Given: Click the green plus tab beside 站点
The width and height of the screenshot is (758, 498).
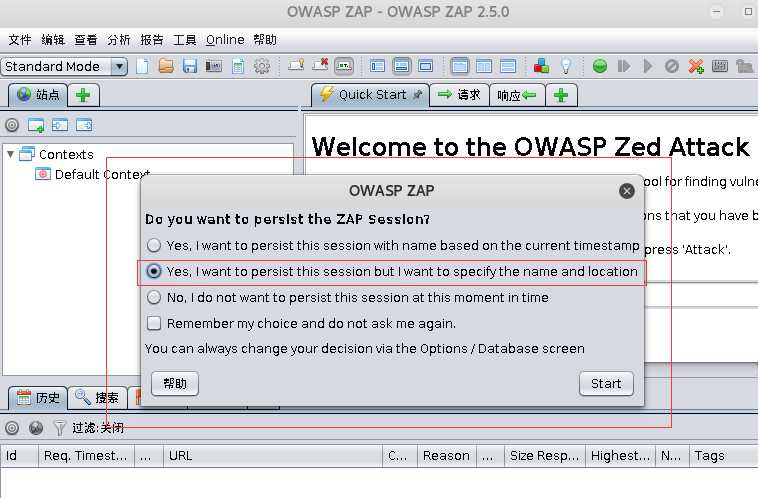Looking at the screenshot, I should pyautogui.click(x=83, y=95).
